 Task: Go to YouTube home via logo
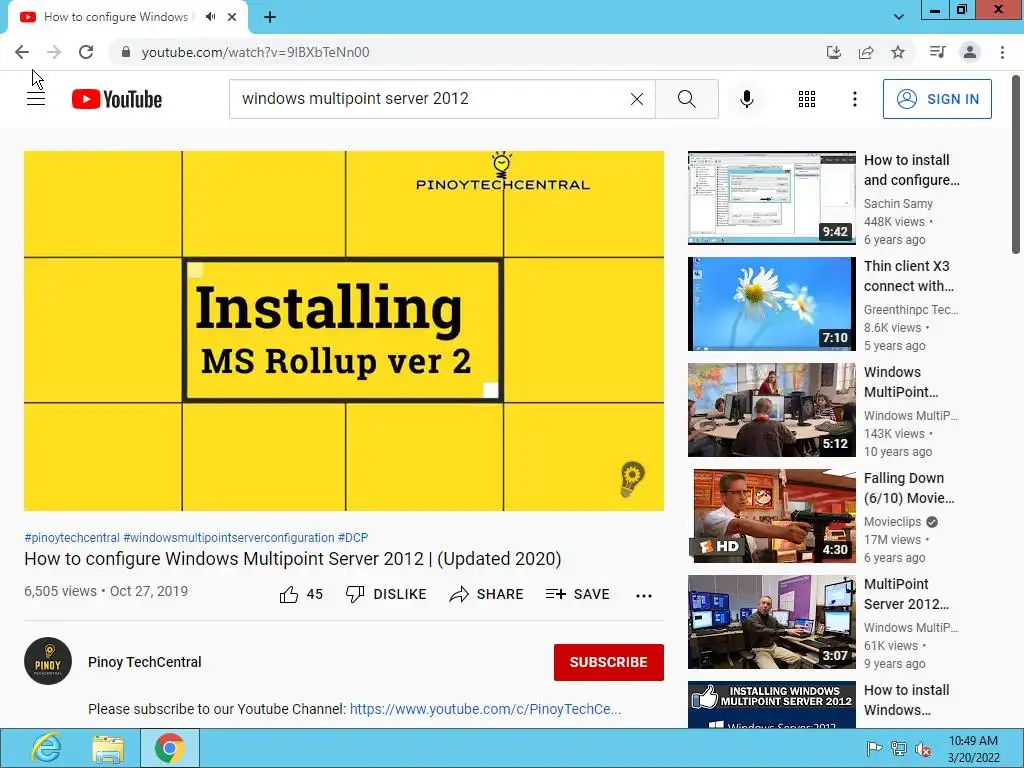117,99
